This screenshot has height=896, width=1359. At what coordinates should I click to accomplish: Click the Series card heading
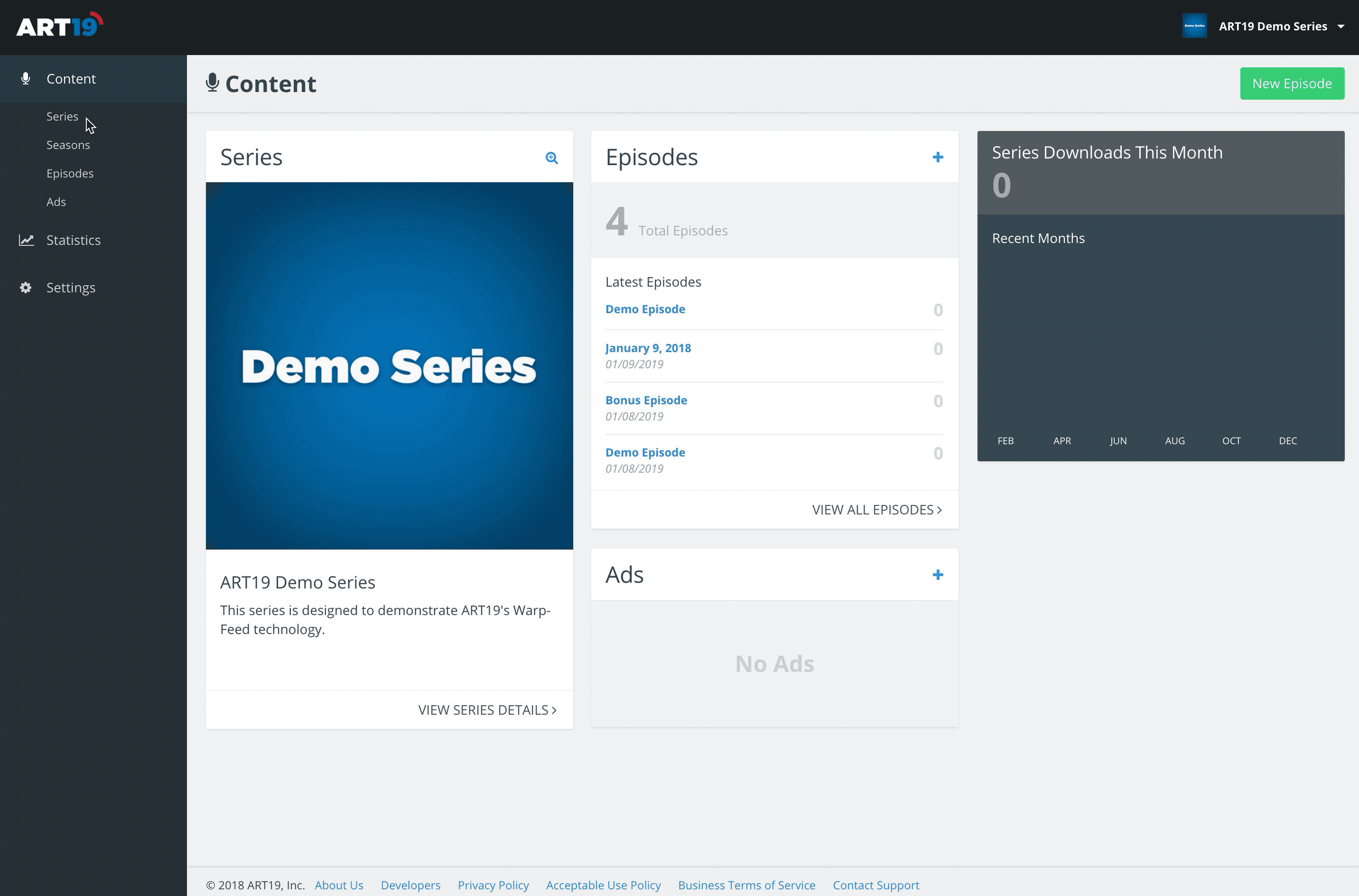(x=251, y=157)
